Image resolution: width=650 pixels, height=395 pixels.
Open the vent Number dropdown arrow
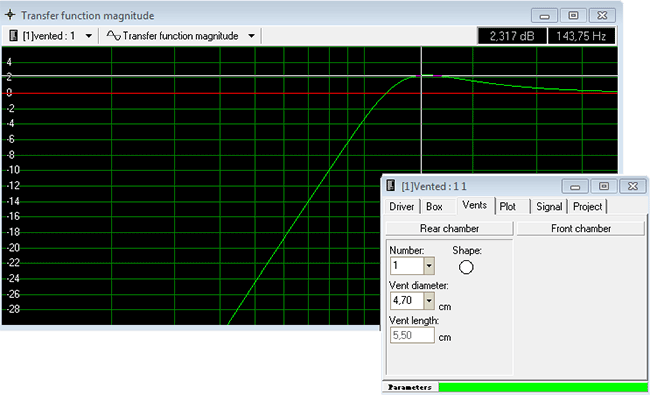click(429, 266)
